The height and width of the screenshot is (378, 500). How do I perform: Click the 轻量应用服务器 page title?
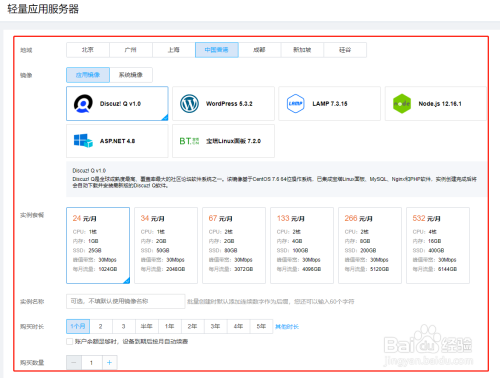pyautogui.click(x=43, y=9)
